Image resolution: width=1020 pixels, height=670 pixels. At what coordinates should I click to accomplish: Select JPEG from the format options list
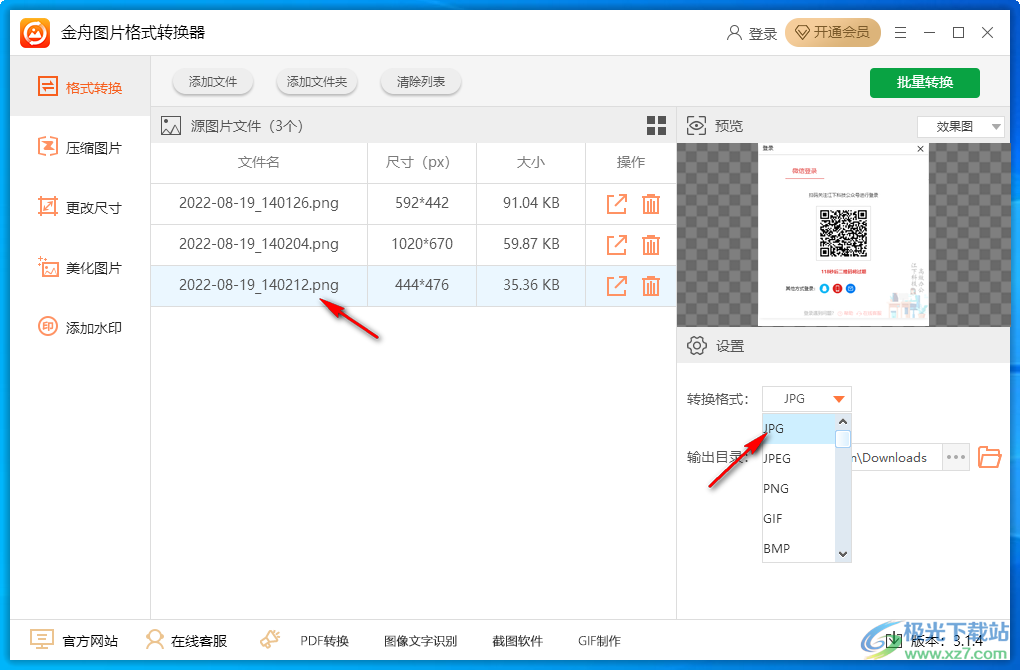(778, 457)
